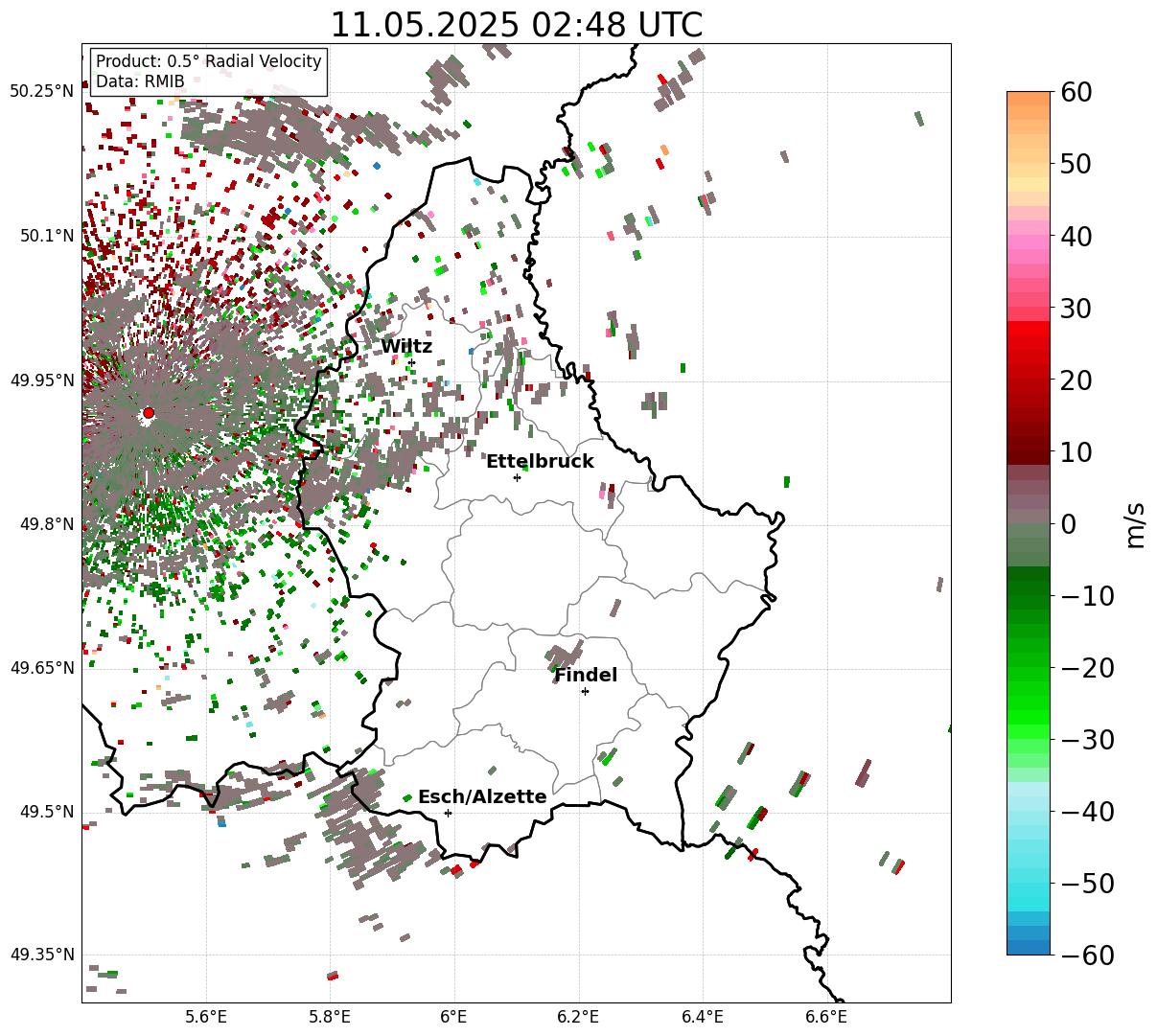Image resolution: width=1157 pixels, height=1036 pixels.
Task: Click the 5.6°E longitude label
Action: point(206,1017)
